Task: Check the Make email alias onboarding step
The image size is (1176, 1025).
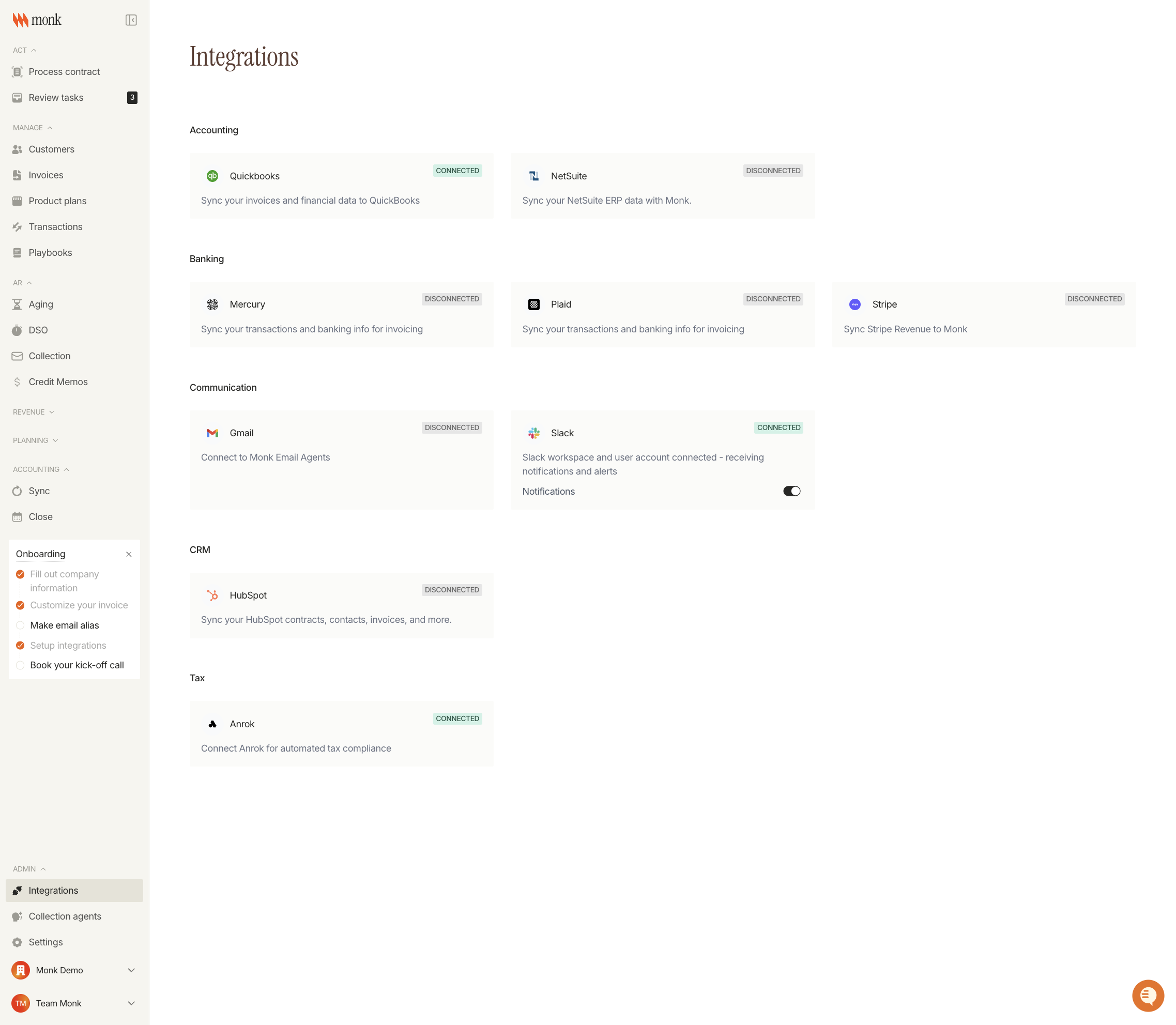Action: 21,625
